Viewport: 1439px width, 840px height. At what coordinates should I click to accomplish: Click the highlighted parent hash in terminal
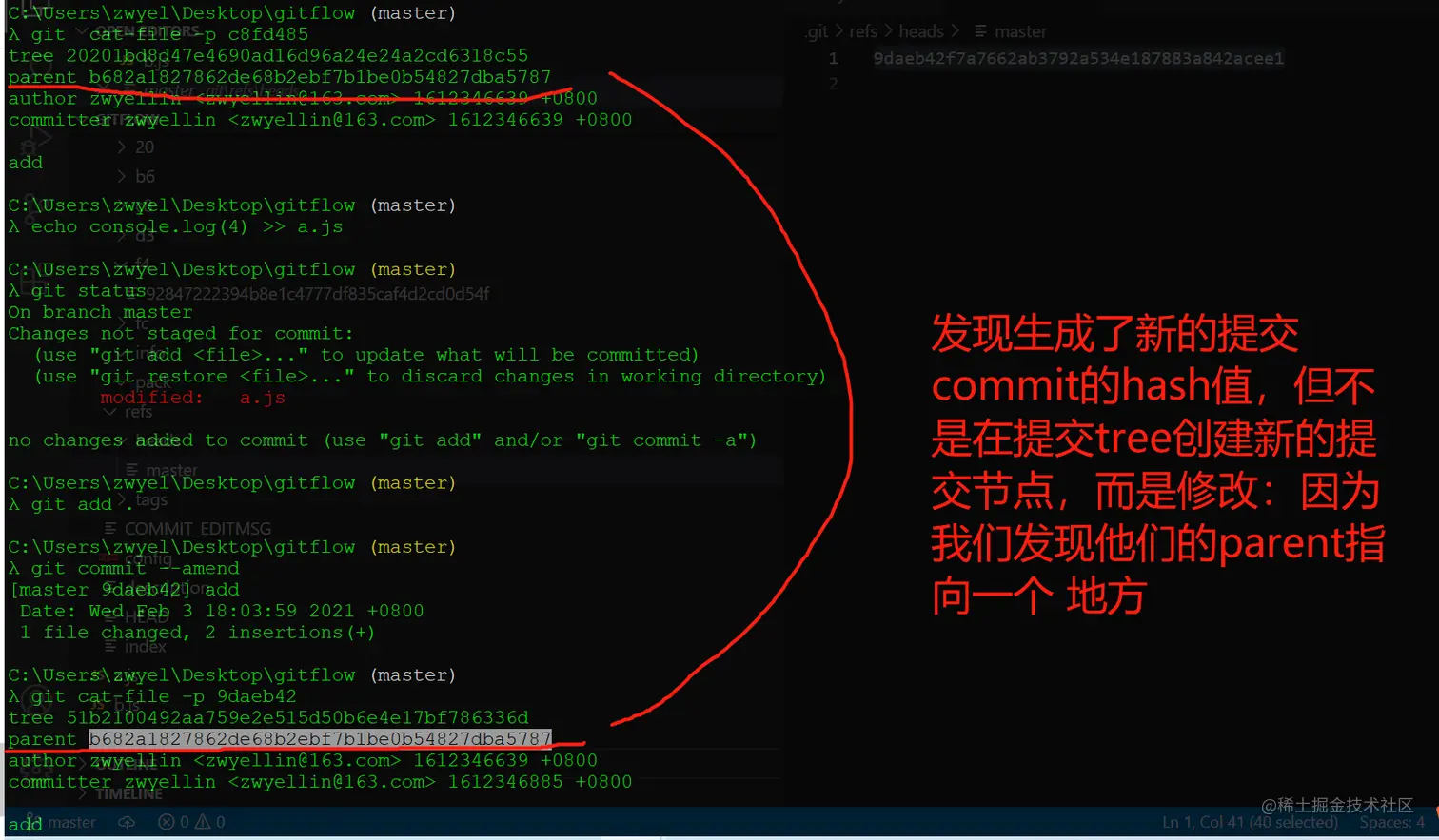pyautogui.click(x=320, y=738)
